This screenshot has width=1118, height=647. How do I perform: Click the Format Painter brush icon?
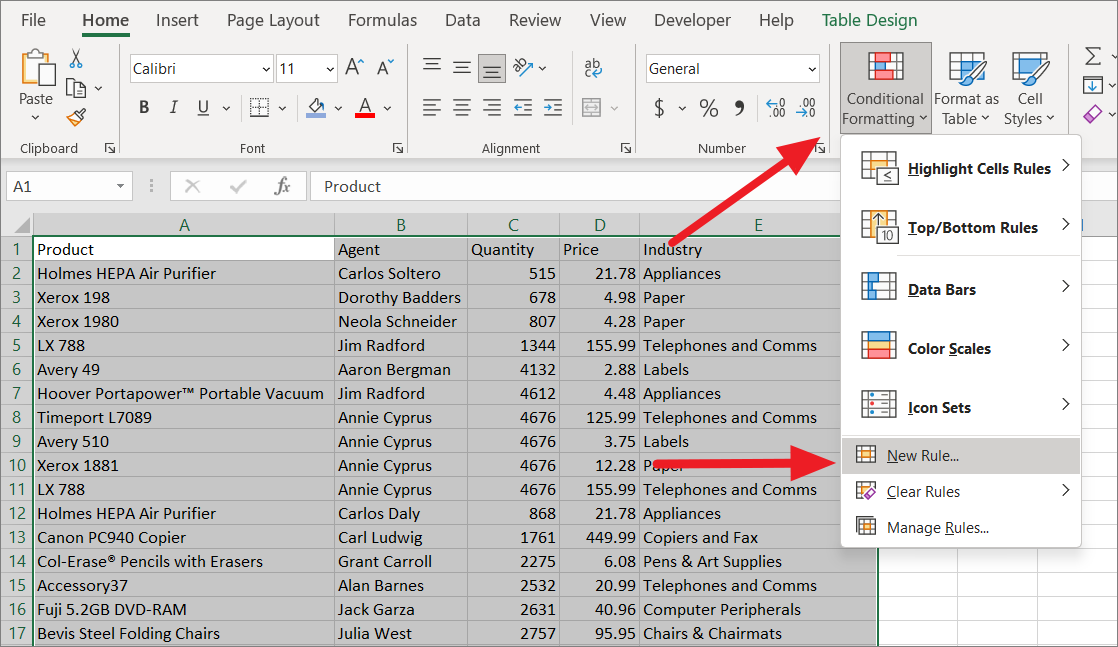click(76, 117)
